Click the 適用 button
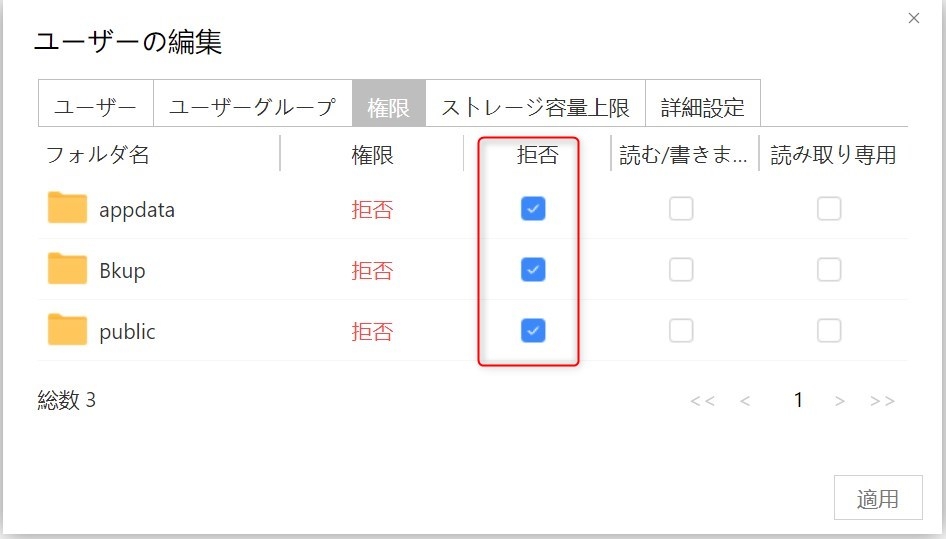Image resolution: width=946 pixels, height=539 pixels. click(877, 498)
